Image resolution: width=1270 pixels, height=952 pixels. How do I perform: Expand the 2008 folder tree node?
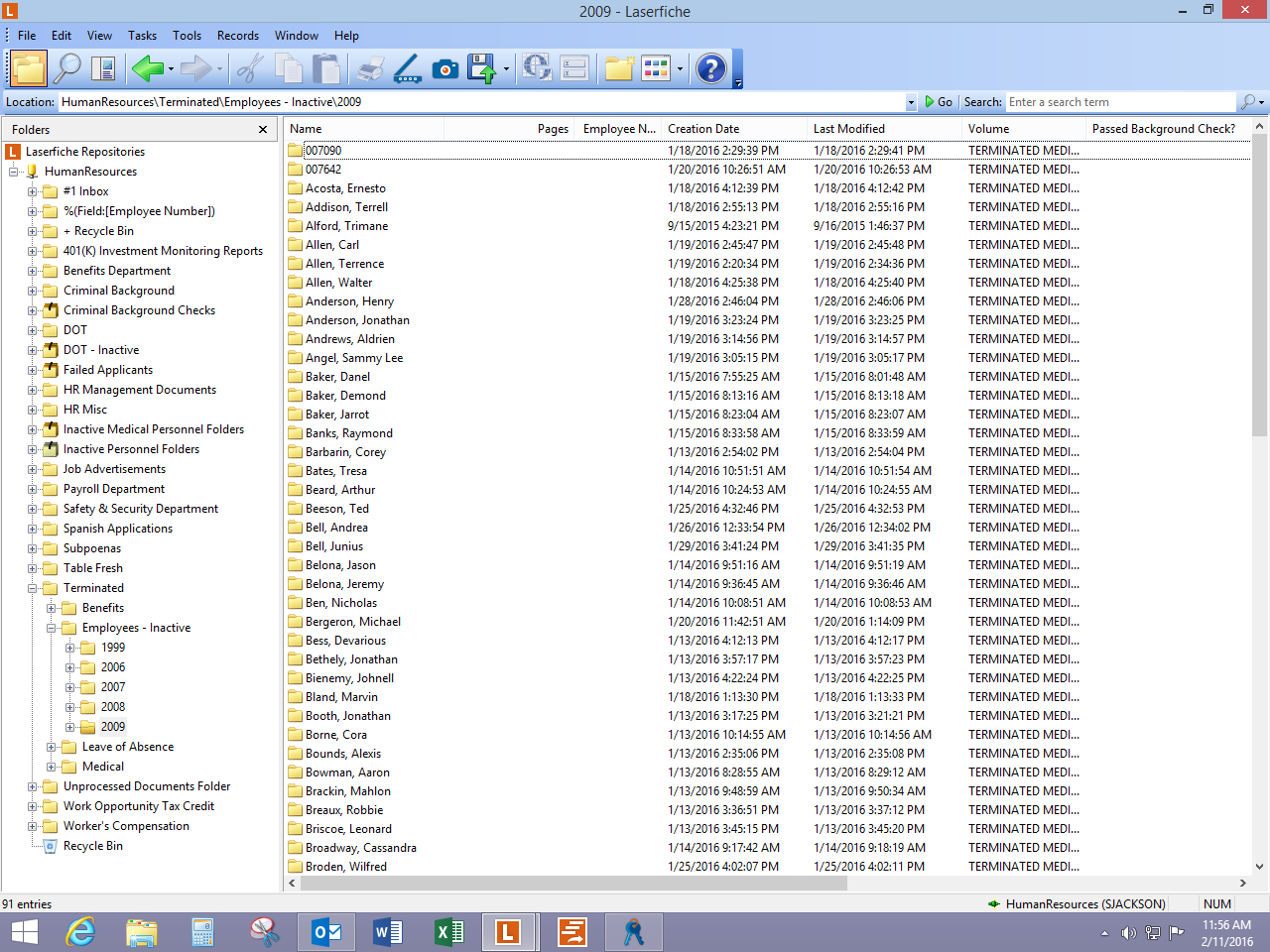click(x=70, y=707)
